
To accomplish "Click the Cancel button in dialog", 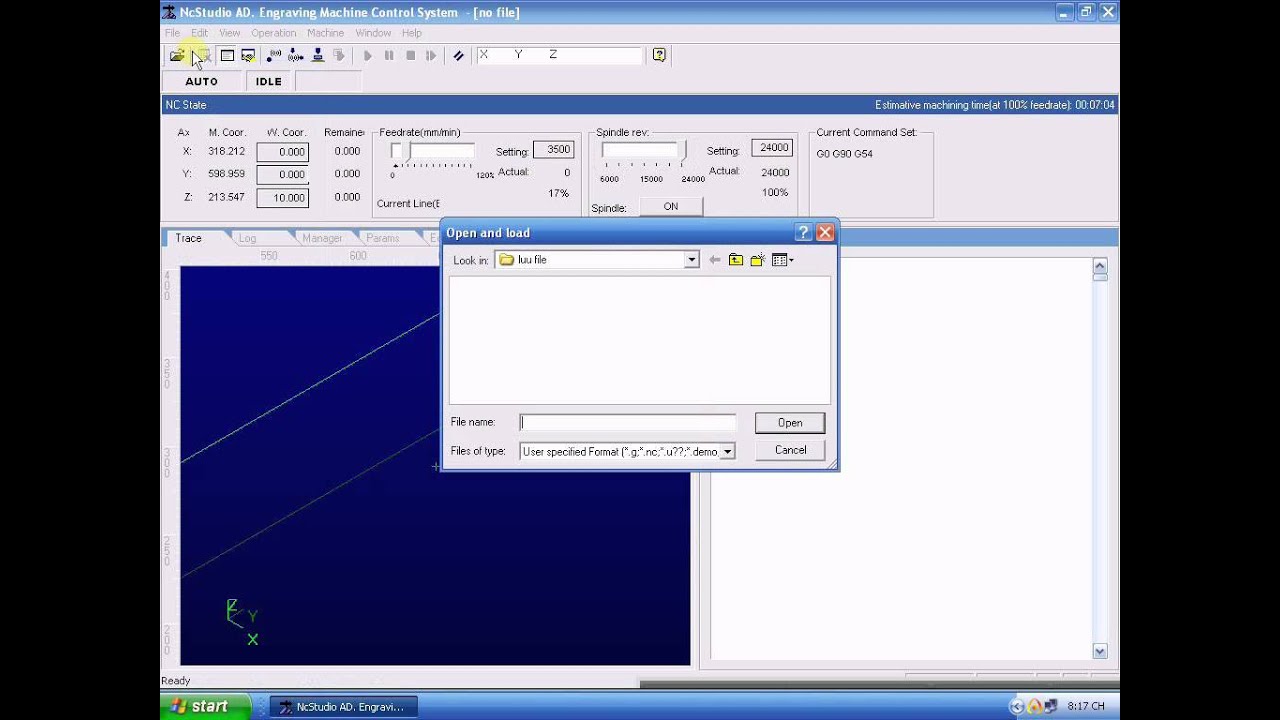I will (790, 450).
